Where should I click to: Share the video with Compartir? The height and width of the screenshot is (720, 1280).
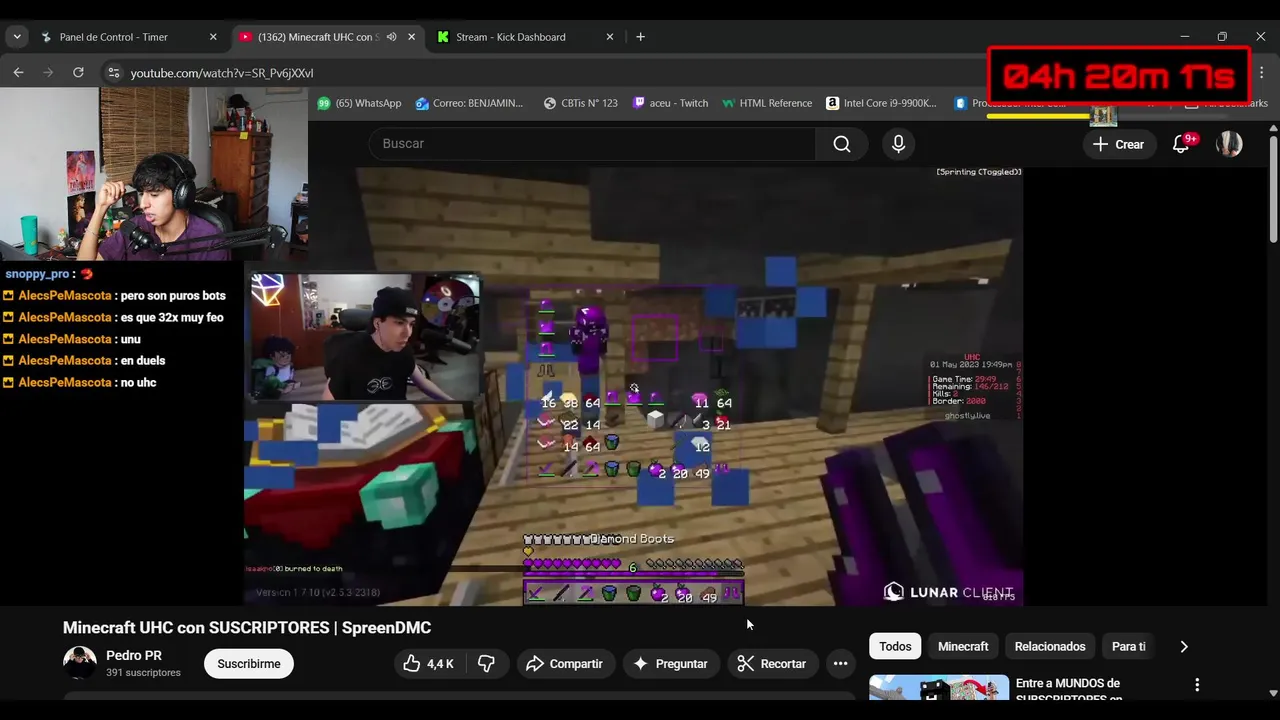click(x=564, y=663)
